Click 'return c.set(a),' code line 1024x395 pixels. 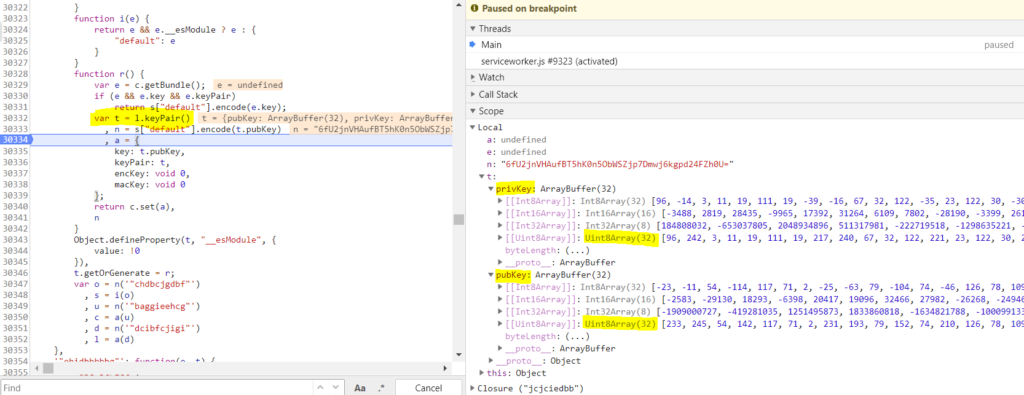coord(135,207)
